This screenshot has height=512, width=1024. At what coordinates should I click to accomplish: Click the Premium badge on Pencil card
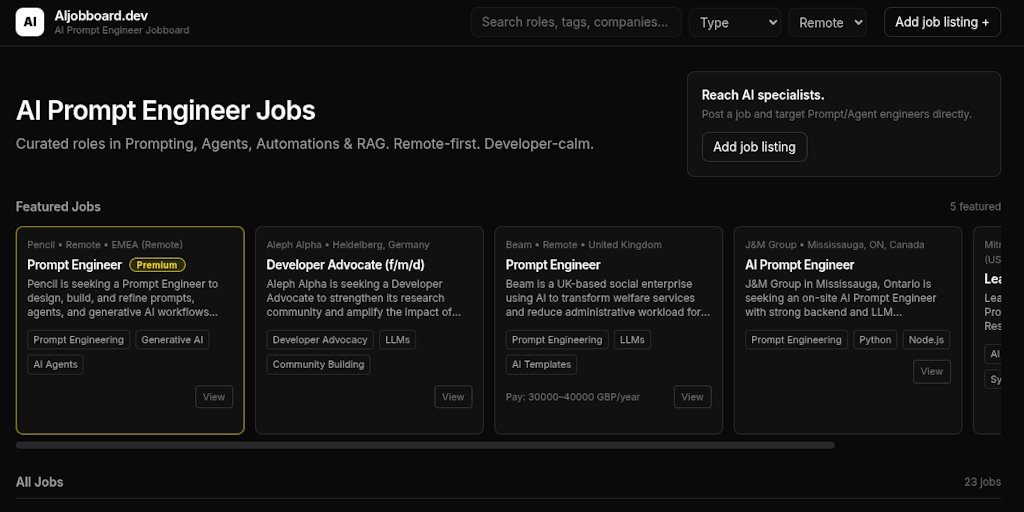(157, 265)
